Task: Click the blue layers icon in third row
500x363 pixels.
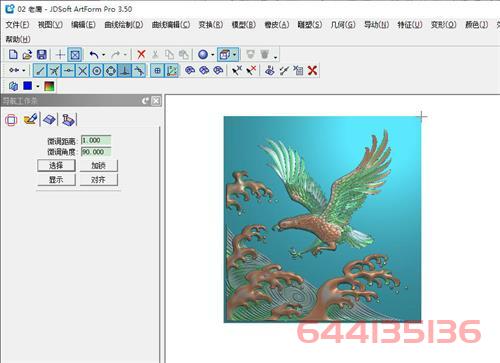Action: point(13,86)
